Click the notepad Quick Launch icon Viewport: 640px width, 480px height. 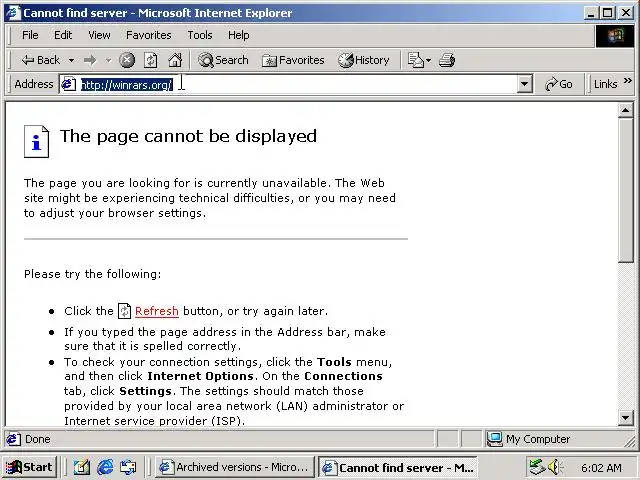tap(82, 467)
